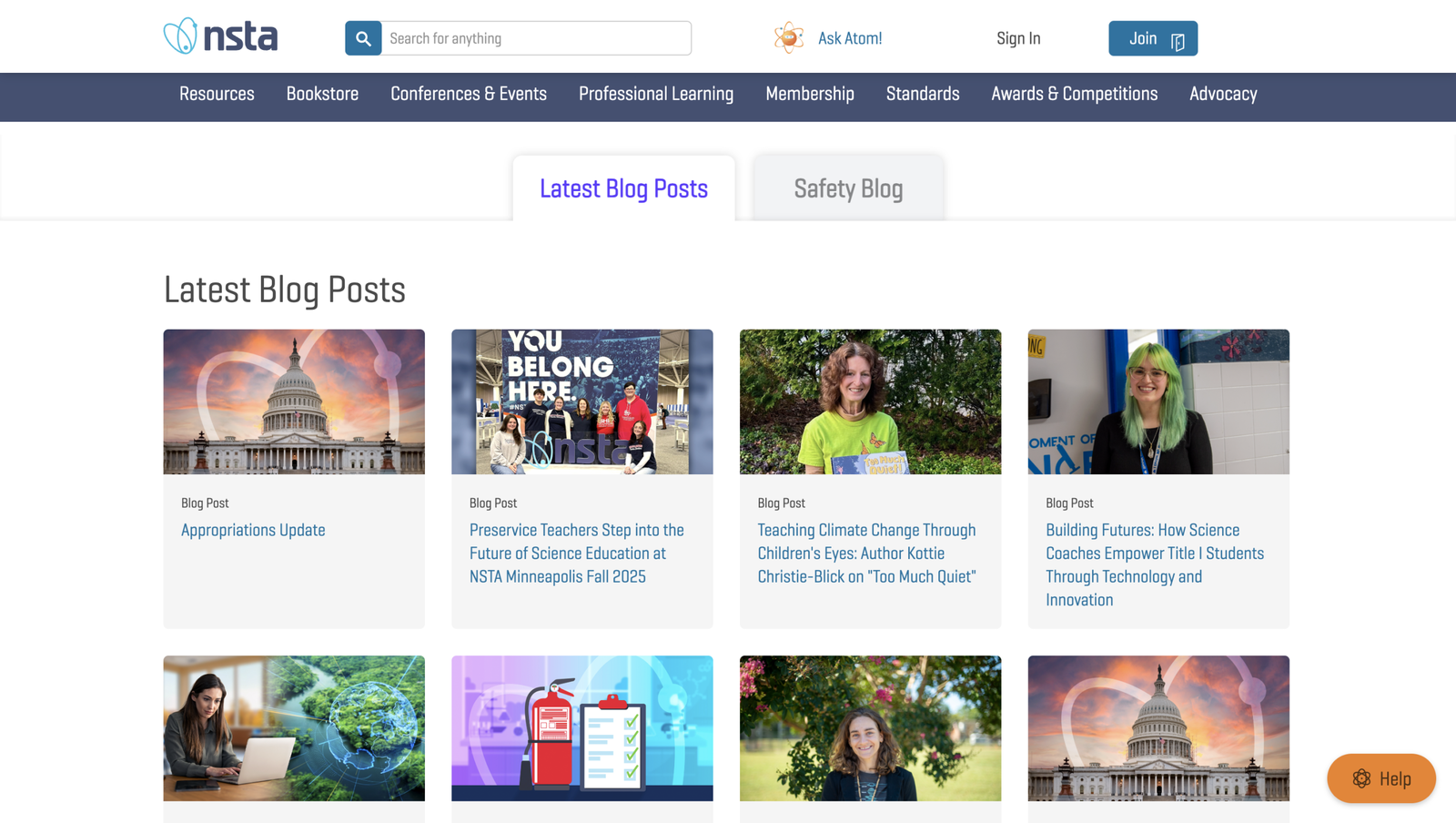Image resolution: width=1456 pixels, height=823 pixels.
Task: Expand the Conferences & Events menu
Action: click(x=468, y=94)
